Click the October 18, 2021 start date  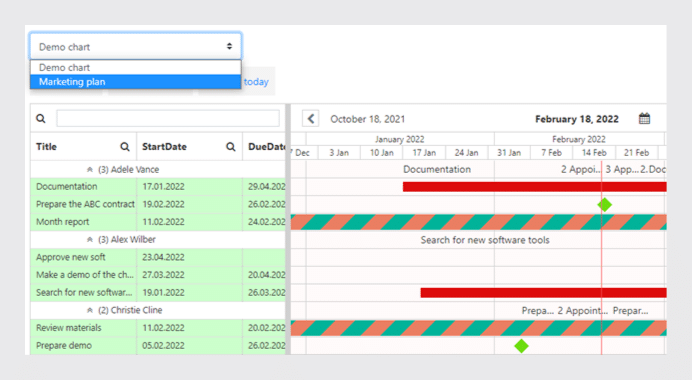(368, 119)
